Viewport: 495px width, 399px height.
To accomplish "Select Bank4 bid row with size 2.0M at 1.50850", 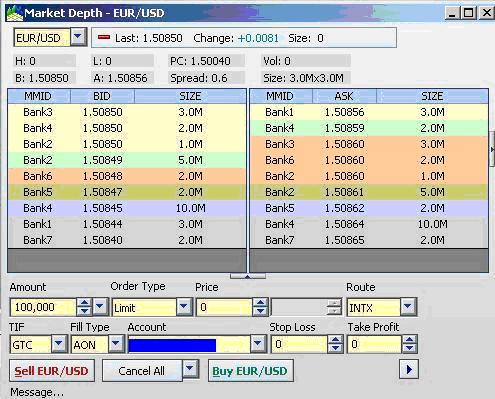I will click(x=127, y=128).
